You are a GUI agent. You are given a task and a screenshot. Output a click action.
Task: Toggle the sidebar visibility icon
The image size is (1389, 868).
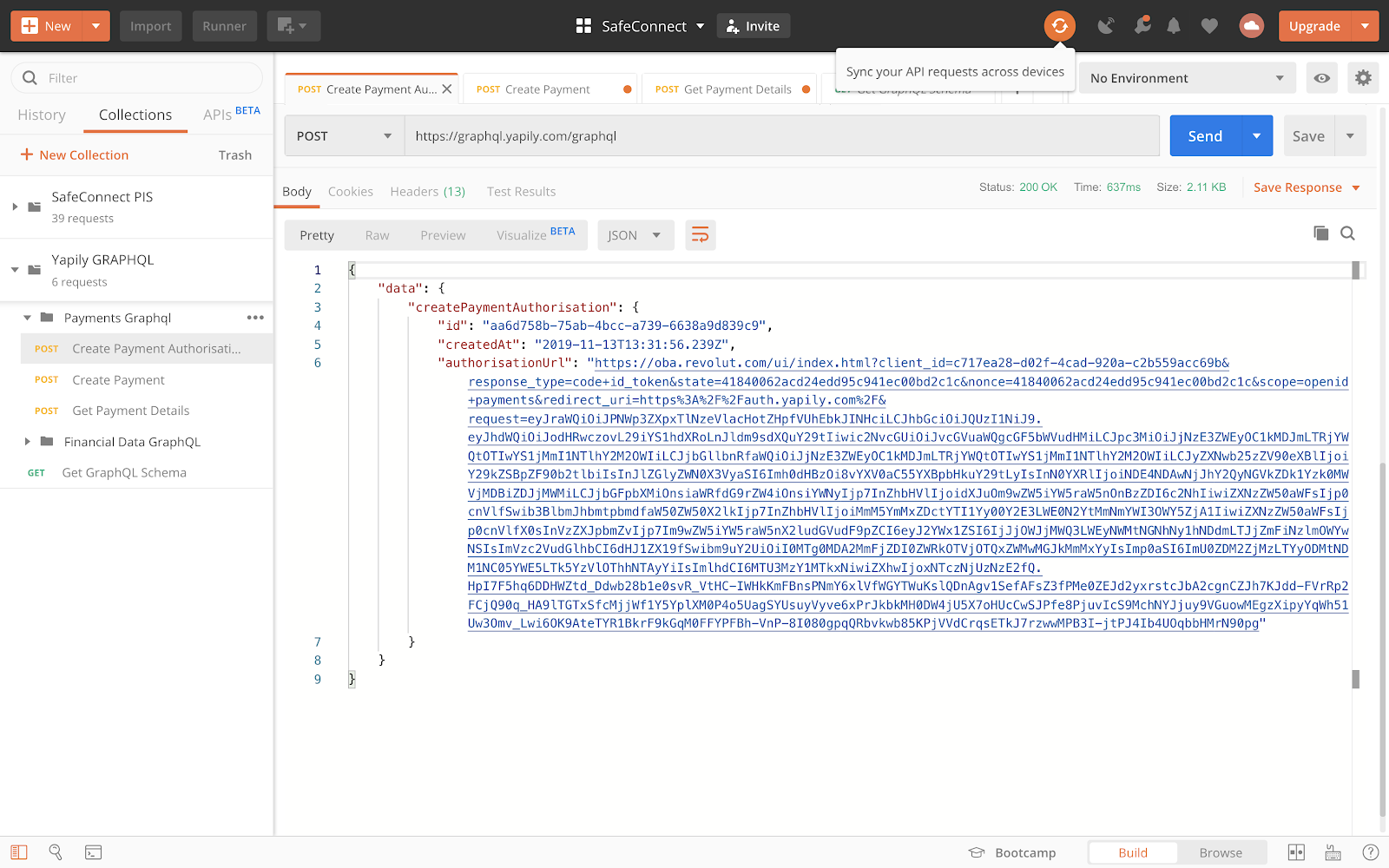19,852
